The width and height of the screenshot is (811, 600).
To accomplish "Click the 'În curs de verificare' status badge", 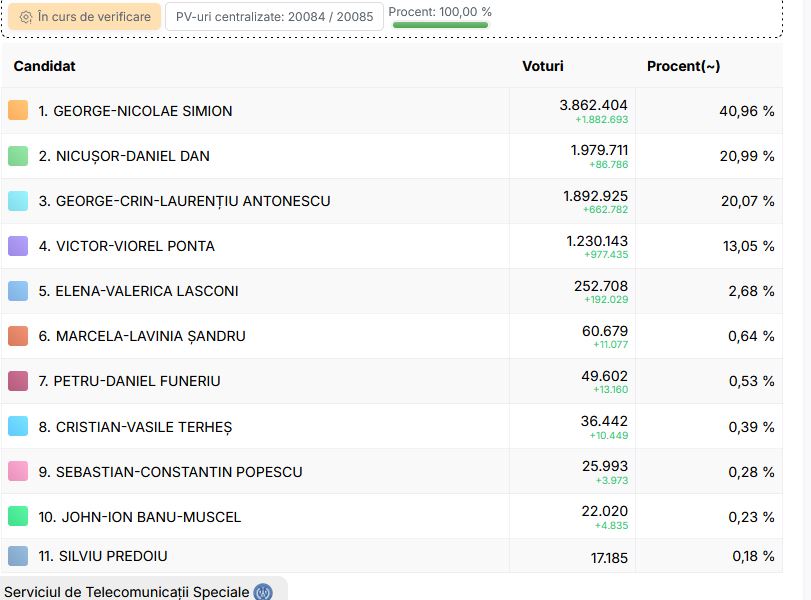I will [x=85, y=17].
